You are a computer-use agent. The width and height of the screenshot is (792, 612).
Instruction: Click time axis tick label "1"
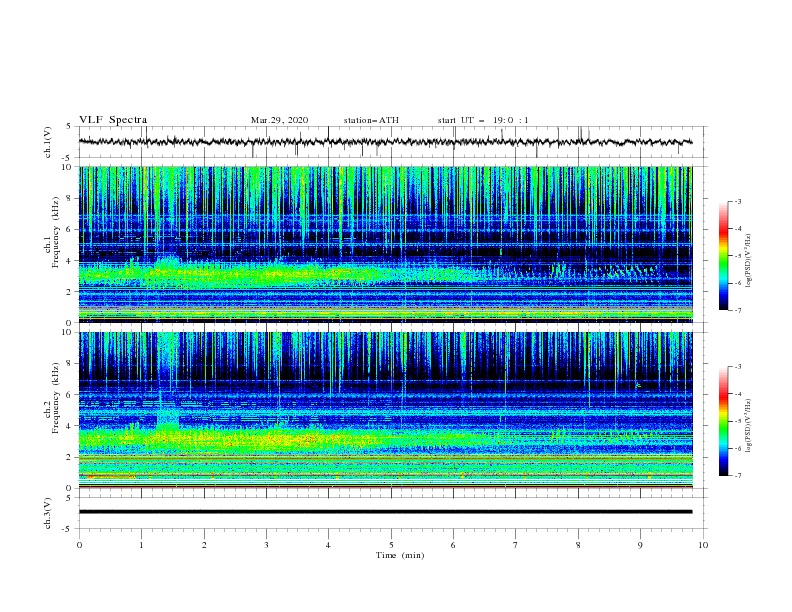pos(141,545)
